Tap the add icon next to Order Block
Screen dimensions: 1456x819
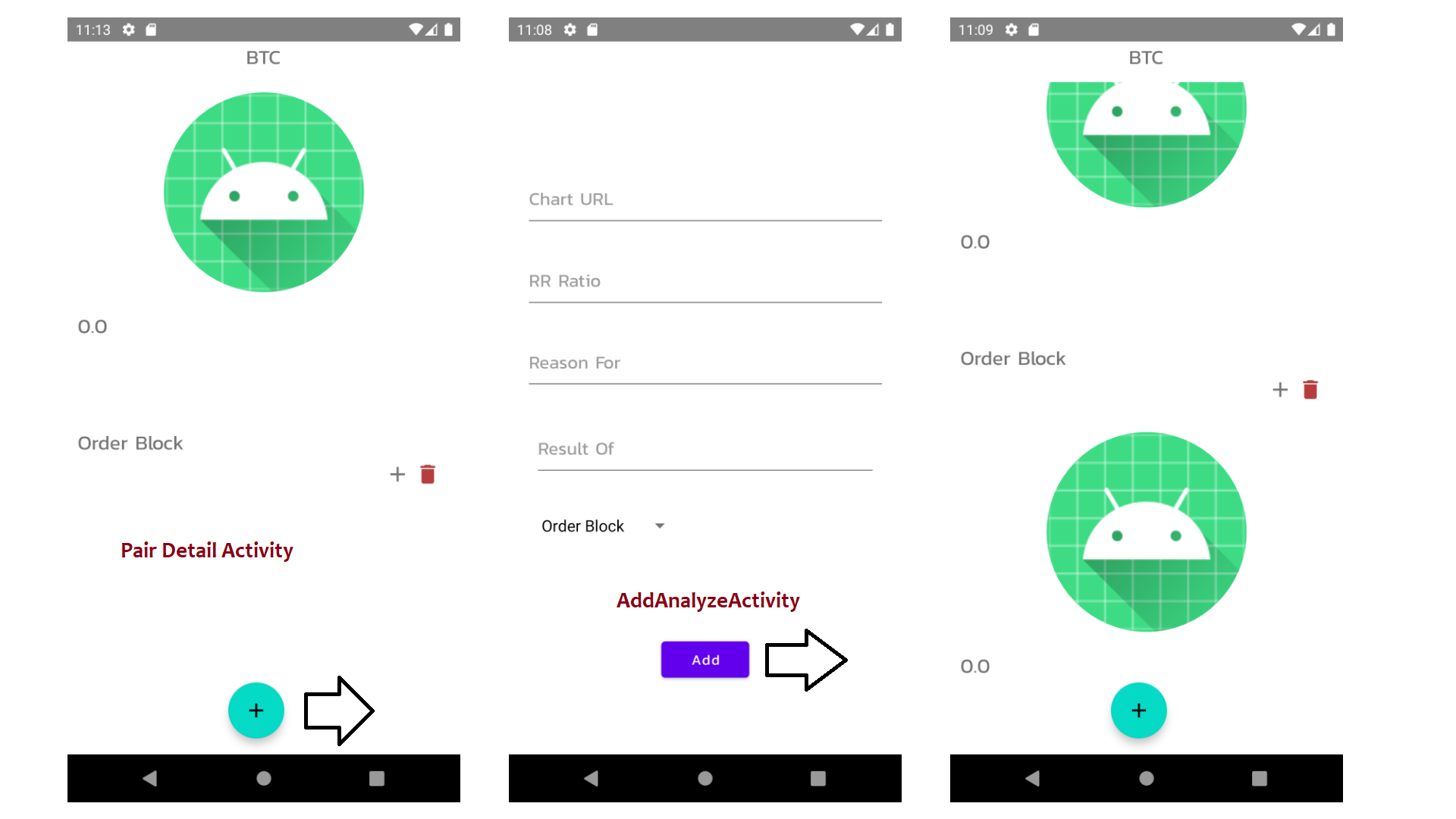tap(397, 474)
